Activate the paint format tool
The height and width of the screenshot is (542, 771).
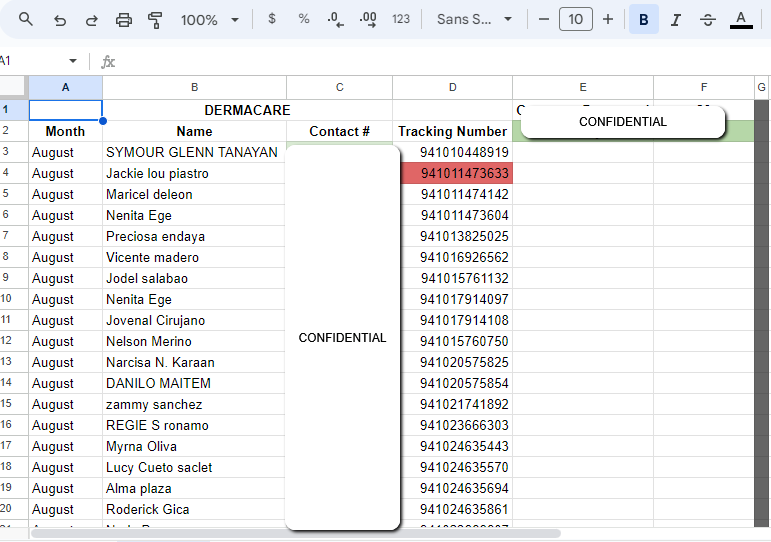tap(155, 20)
